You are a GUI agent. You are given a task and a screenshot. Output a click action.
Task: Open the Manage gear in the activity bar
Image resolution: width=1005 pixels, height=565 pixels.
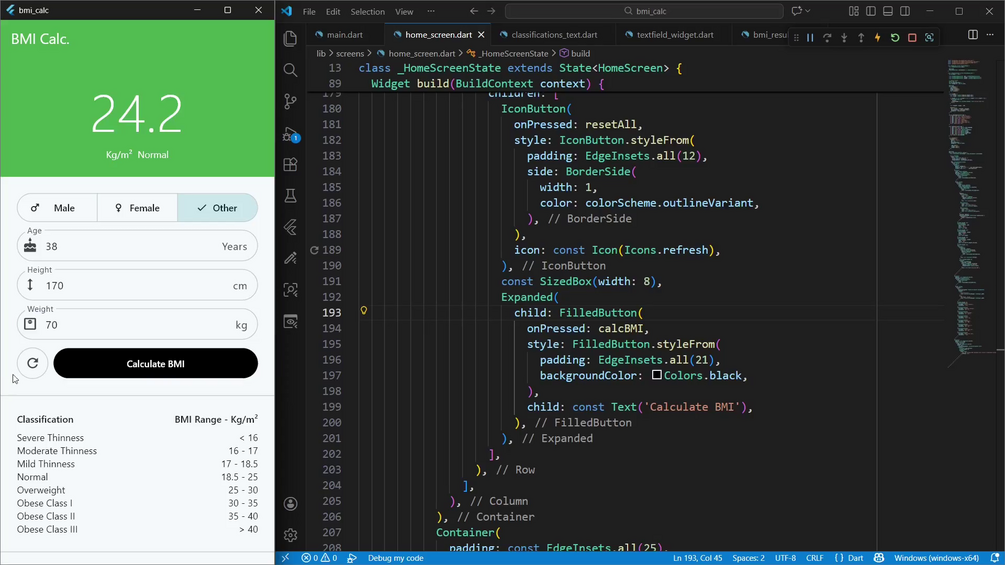[290, 535]
